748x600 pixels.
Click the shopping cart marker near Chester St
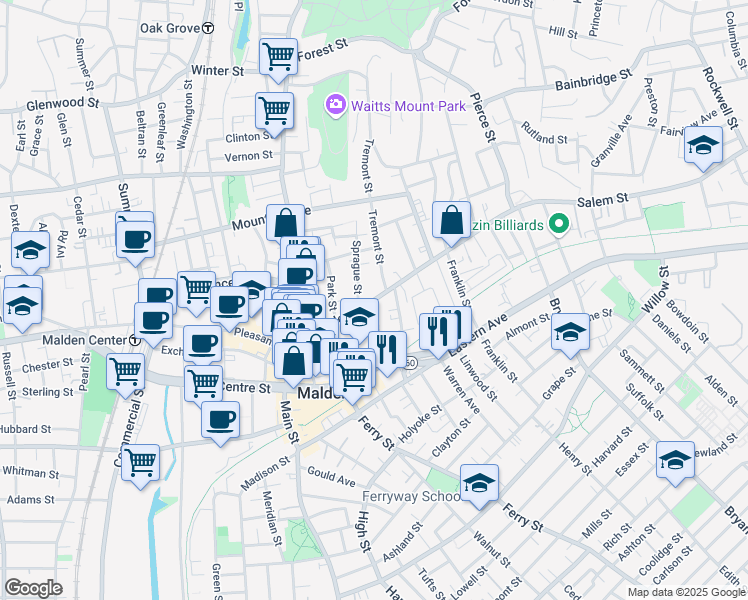click(126, 371)
